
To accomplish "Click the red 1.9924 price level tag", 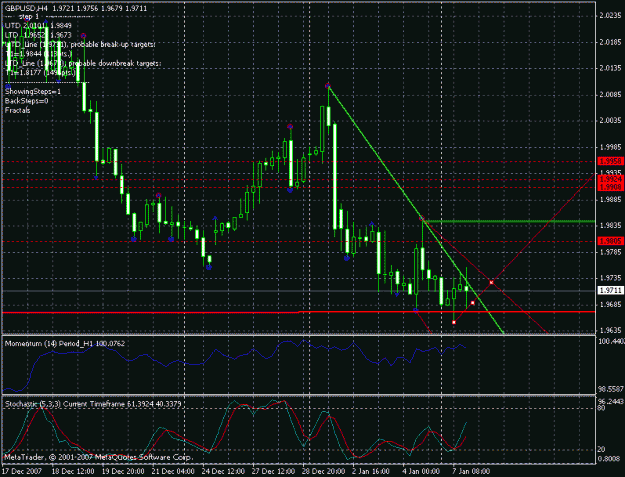I will [610, 179].
